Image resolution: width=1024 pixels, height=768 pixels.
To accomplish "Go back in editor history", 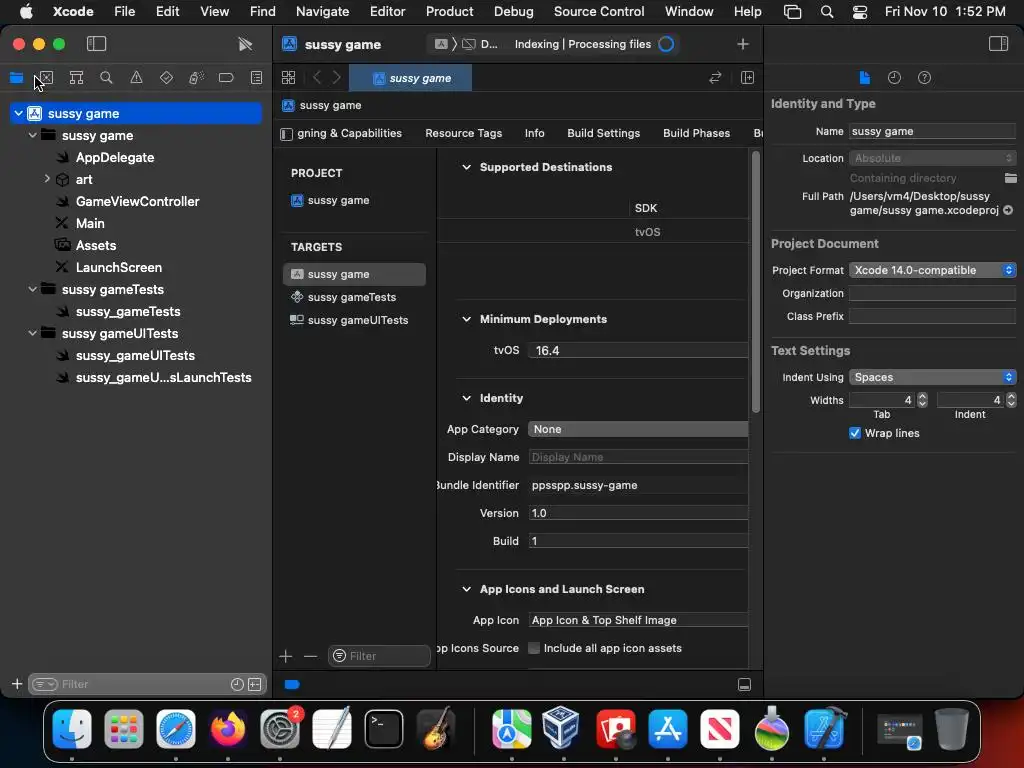I will [x=317, y=78].
